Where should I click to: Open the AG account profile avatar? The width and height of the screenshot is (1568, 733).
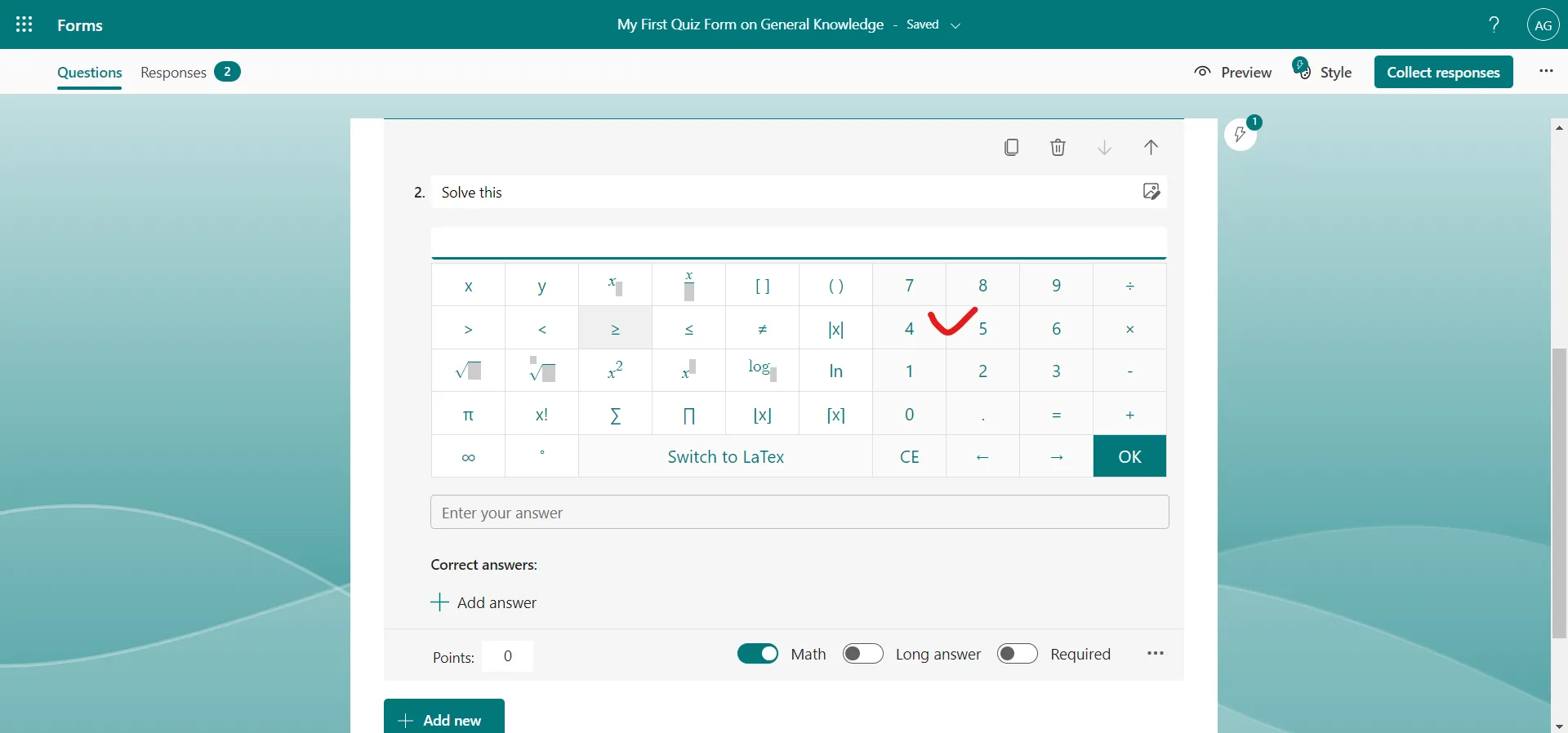(x=1543, y=24)
